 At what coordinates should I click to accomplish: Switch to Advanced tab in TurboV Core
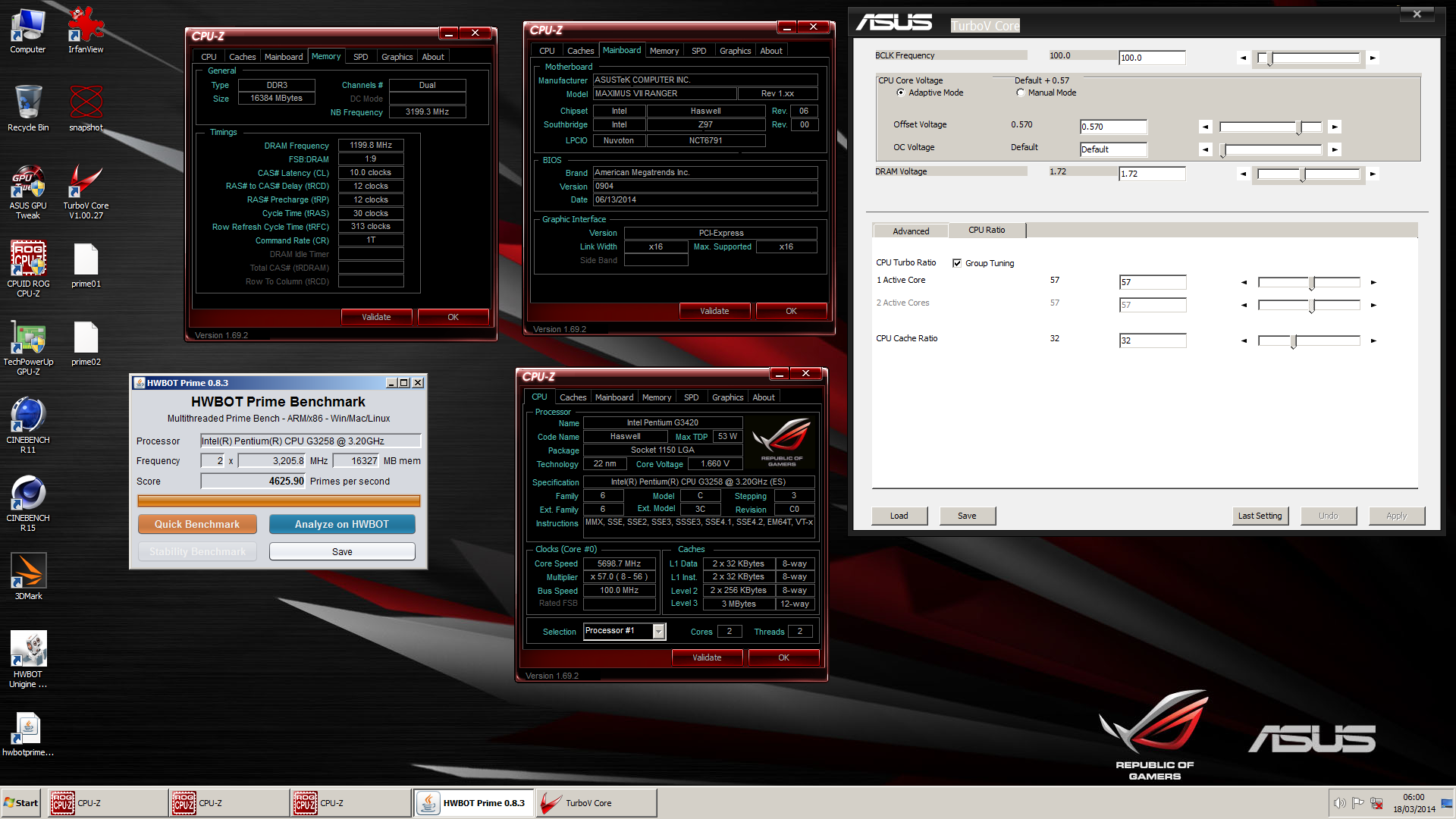tap(911, 231)
